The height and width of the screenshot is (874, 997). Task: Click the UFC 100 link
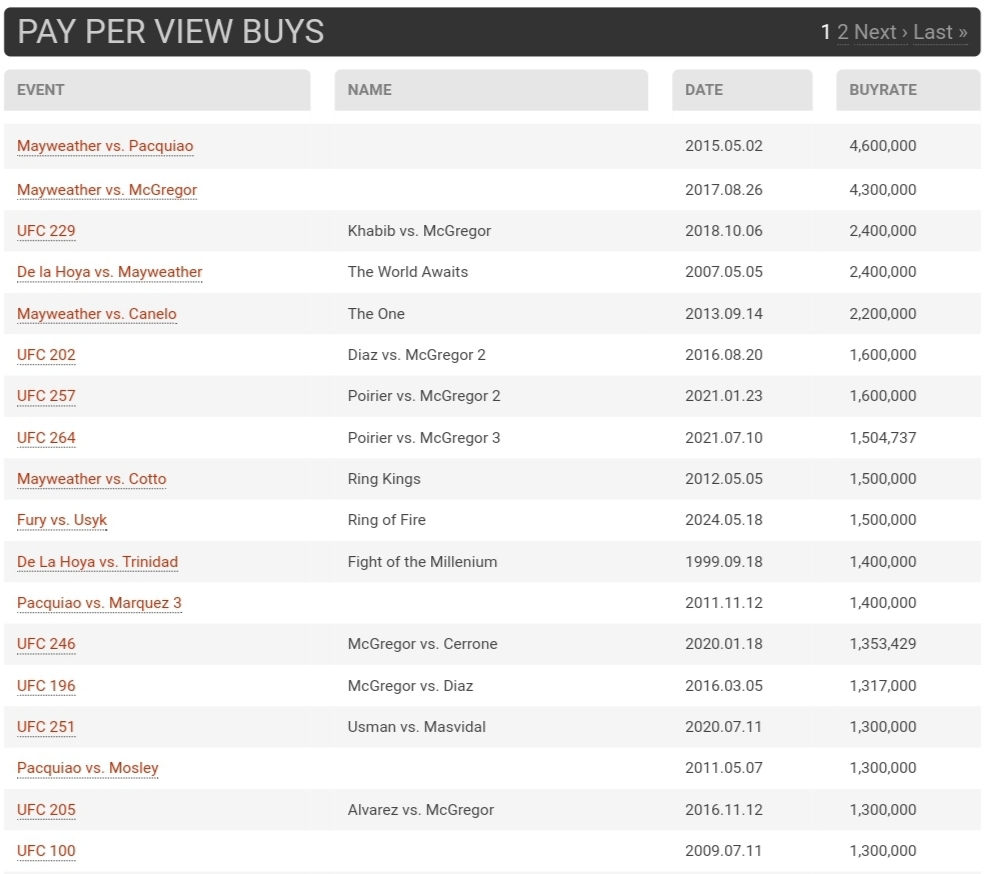click(x=46, y=851)
